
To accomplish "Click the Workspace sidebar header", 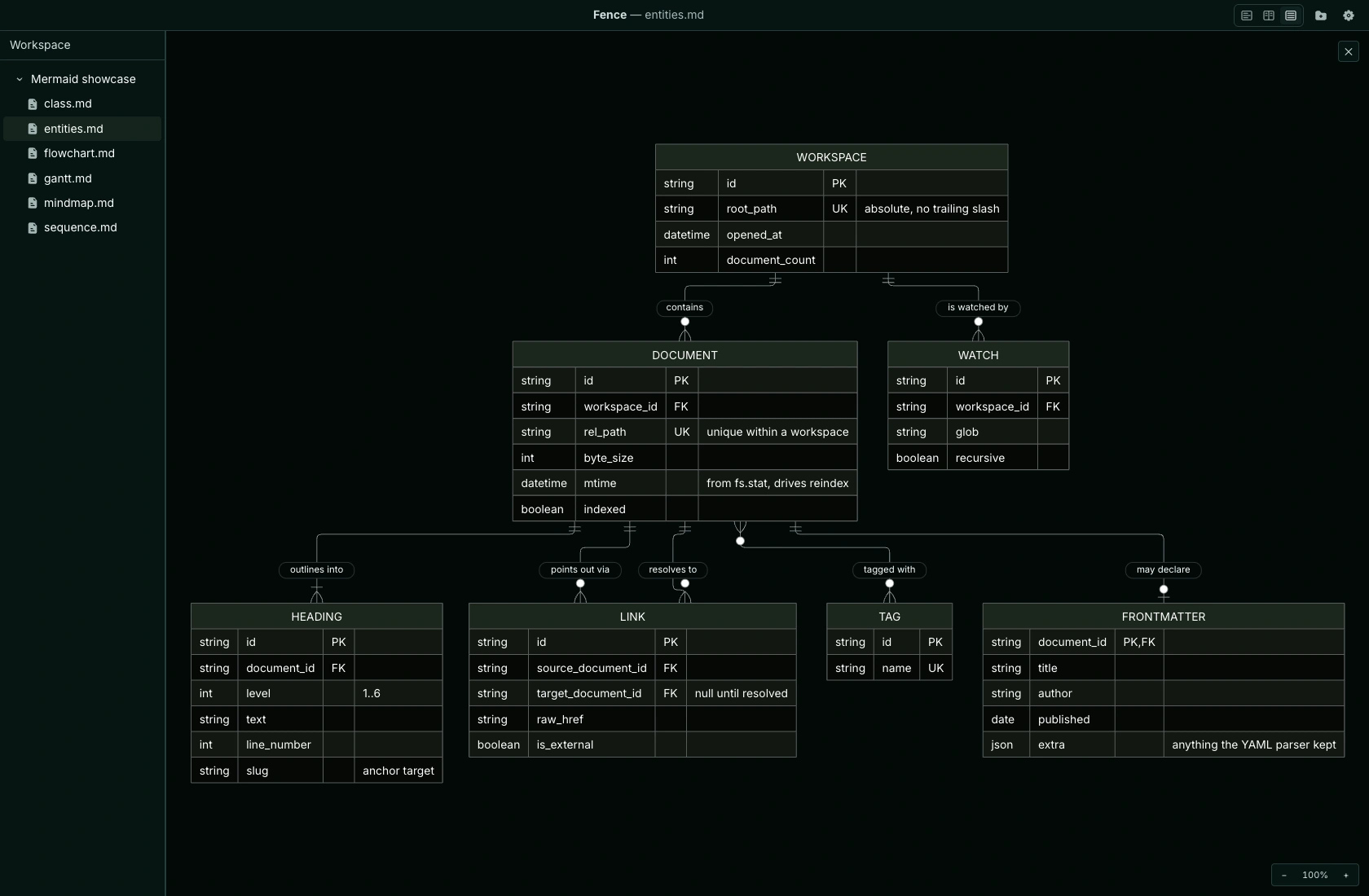I will [x=40, y=45].
